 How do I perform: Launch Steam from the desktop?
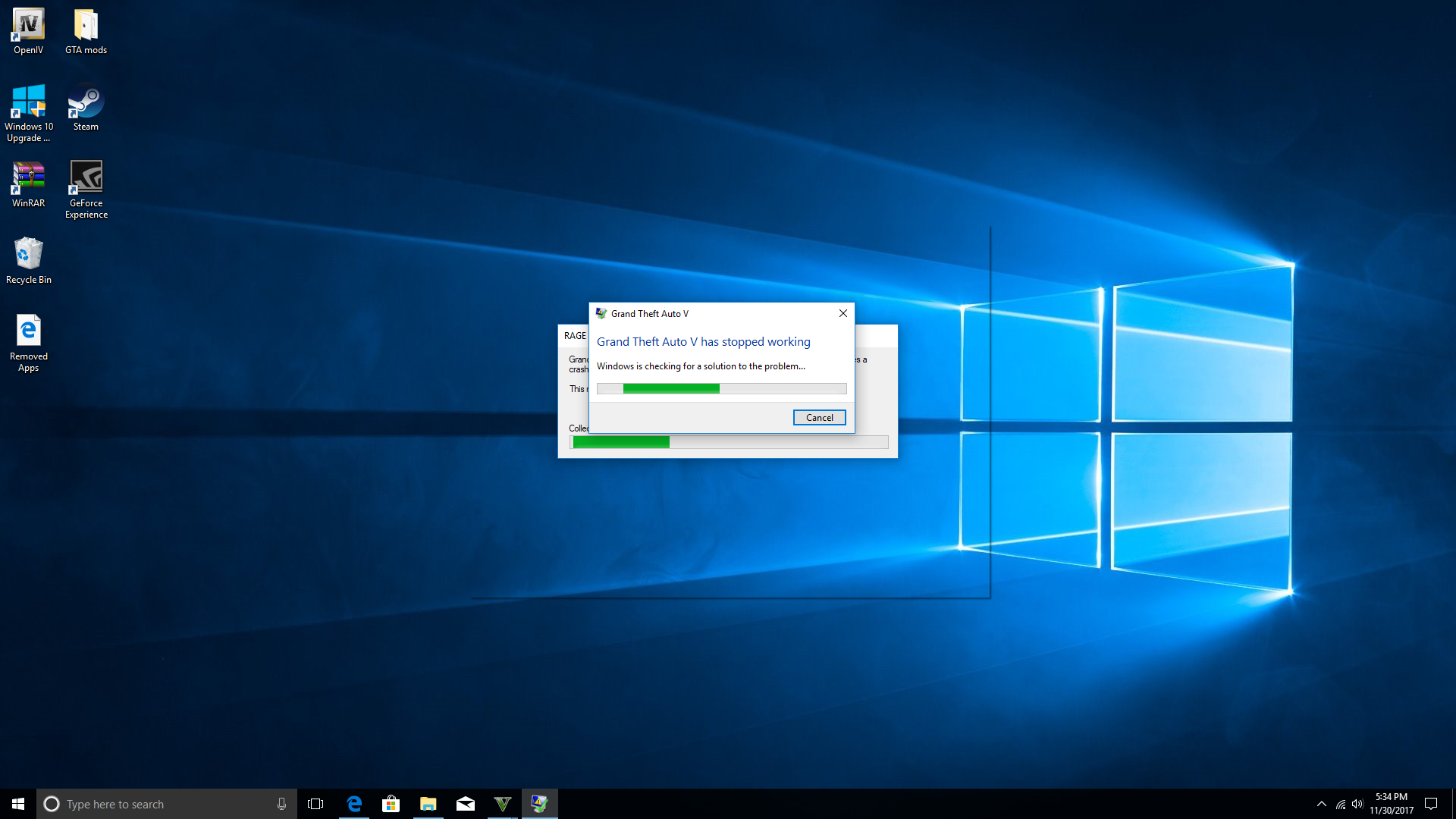[86, 106]
